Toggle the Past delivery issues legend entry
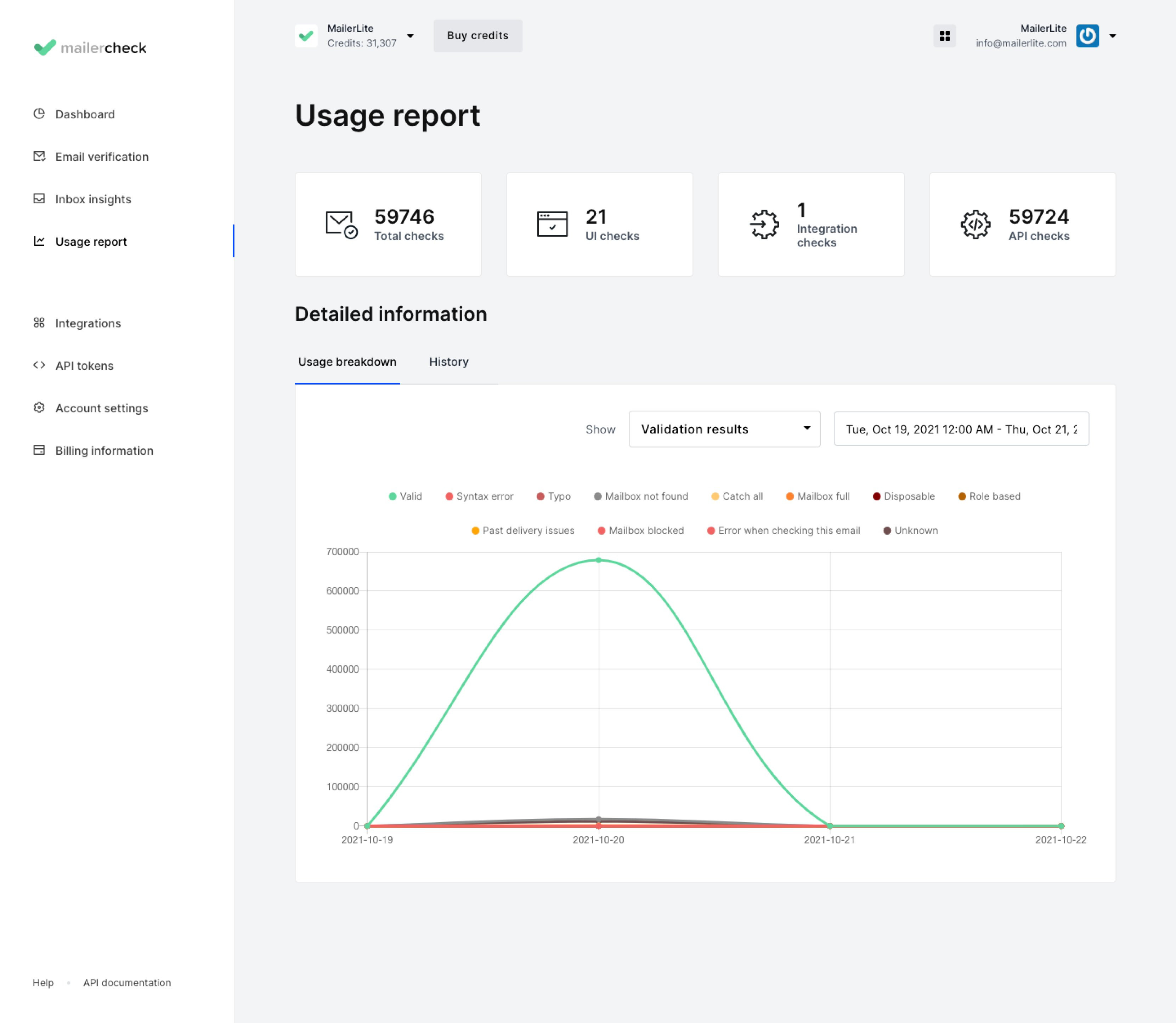Viewport: 1176px width, 1023px height. pos(522,530)
